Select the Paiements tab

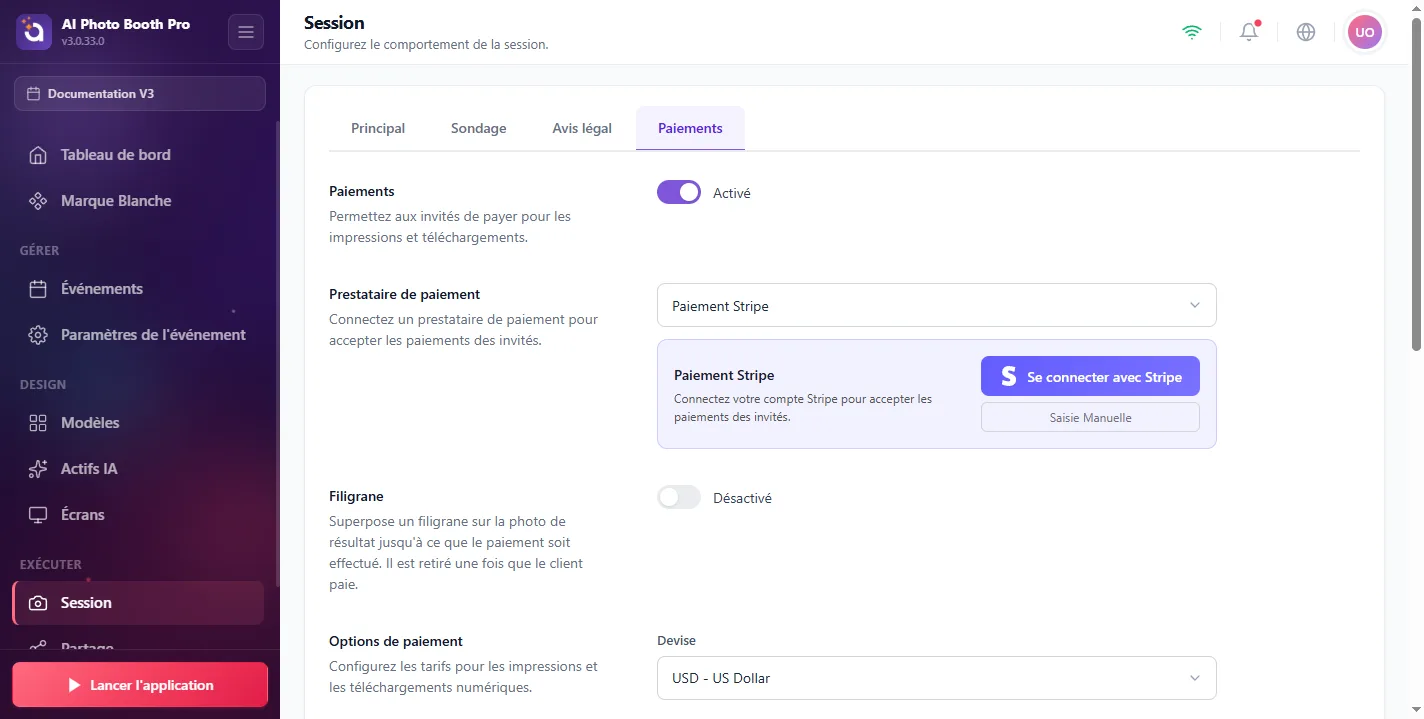pos(690,128)
